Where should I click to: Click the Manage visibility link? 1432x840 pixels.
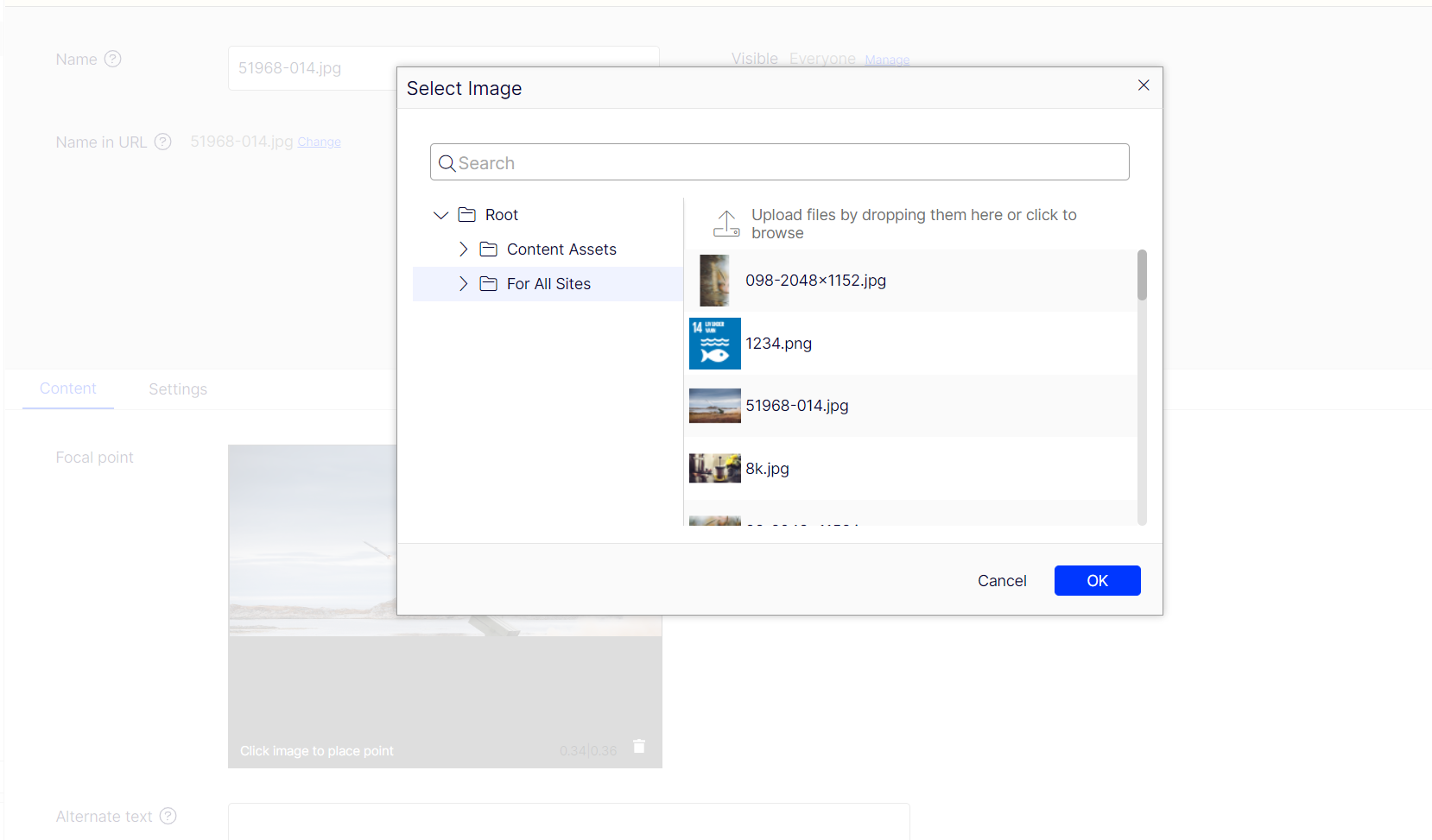point(887,60)
